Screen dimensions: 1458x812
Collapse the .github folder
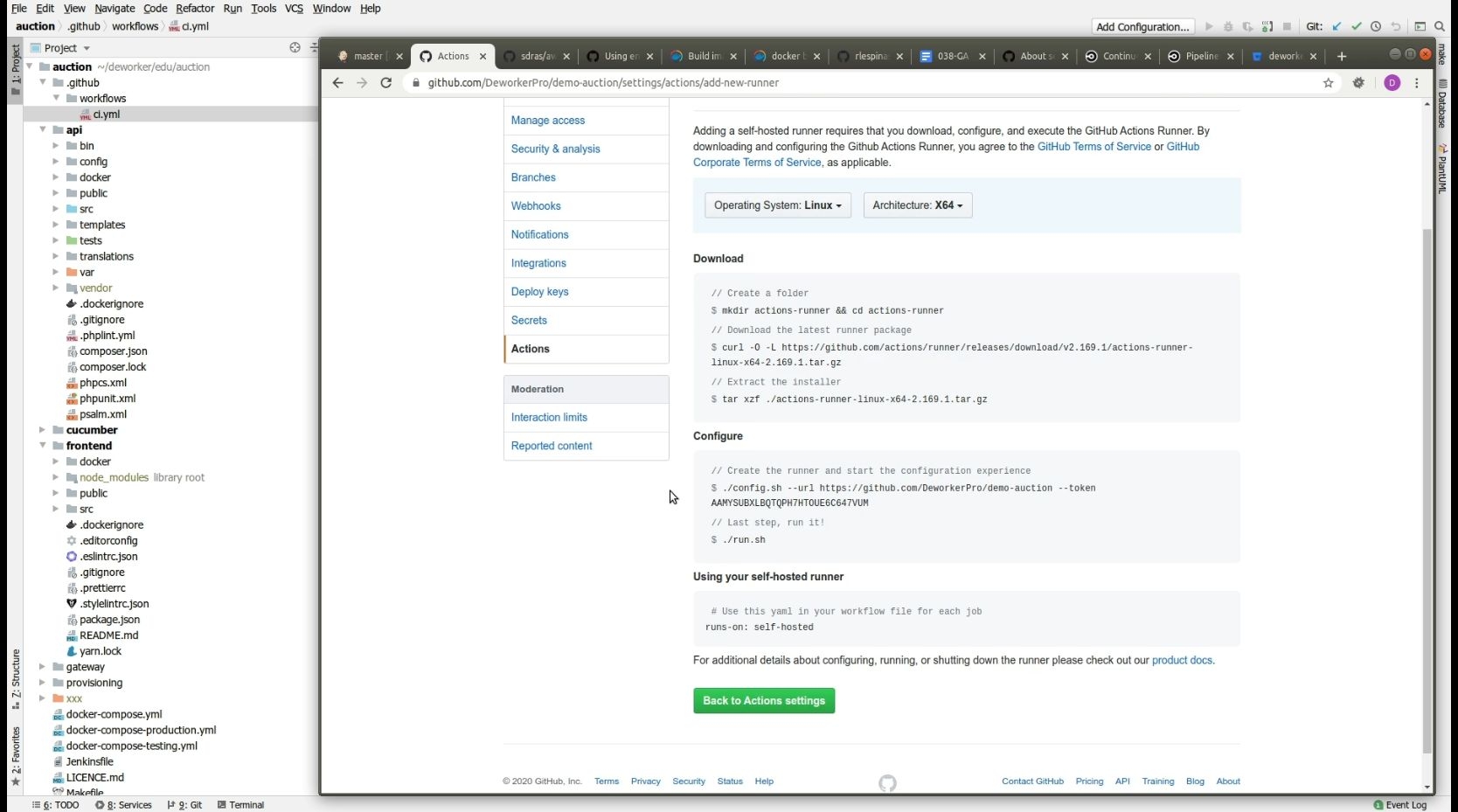point(43,83)
